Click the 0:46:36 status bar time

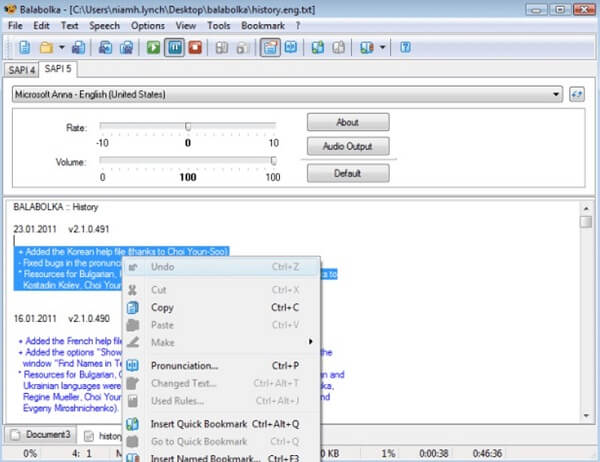pos(487,454)
